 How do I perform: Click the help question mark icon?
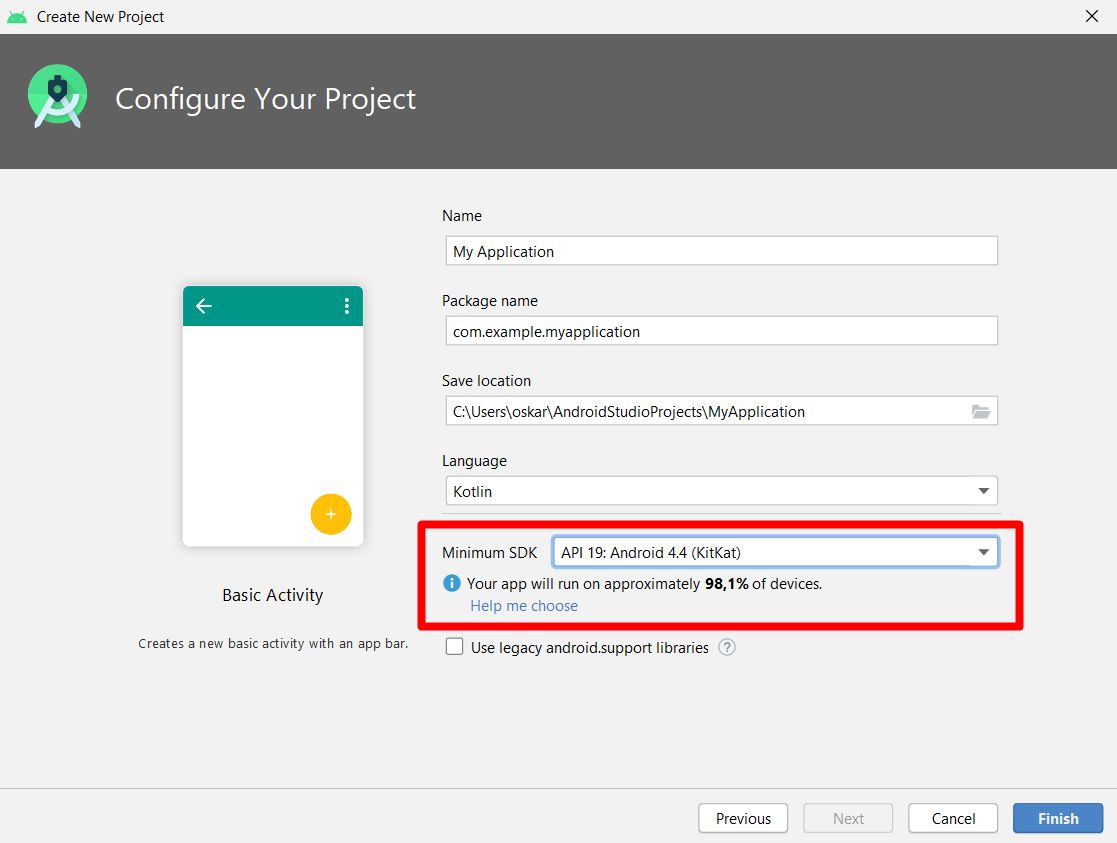[727, 647]
